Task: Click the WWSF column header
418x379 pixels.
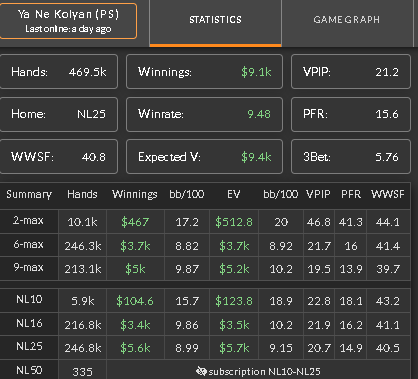Action: (x=388, y=194)
